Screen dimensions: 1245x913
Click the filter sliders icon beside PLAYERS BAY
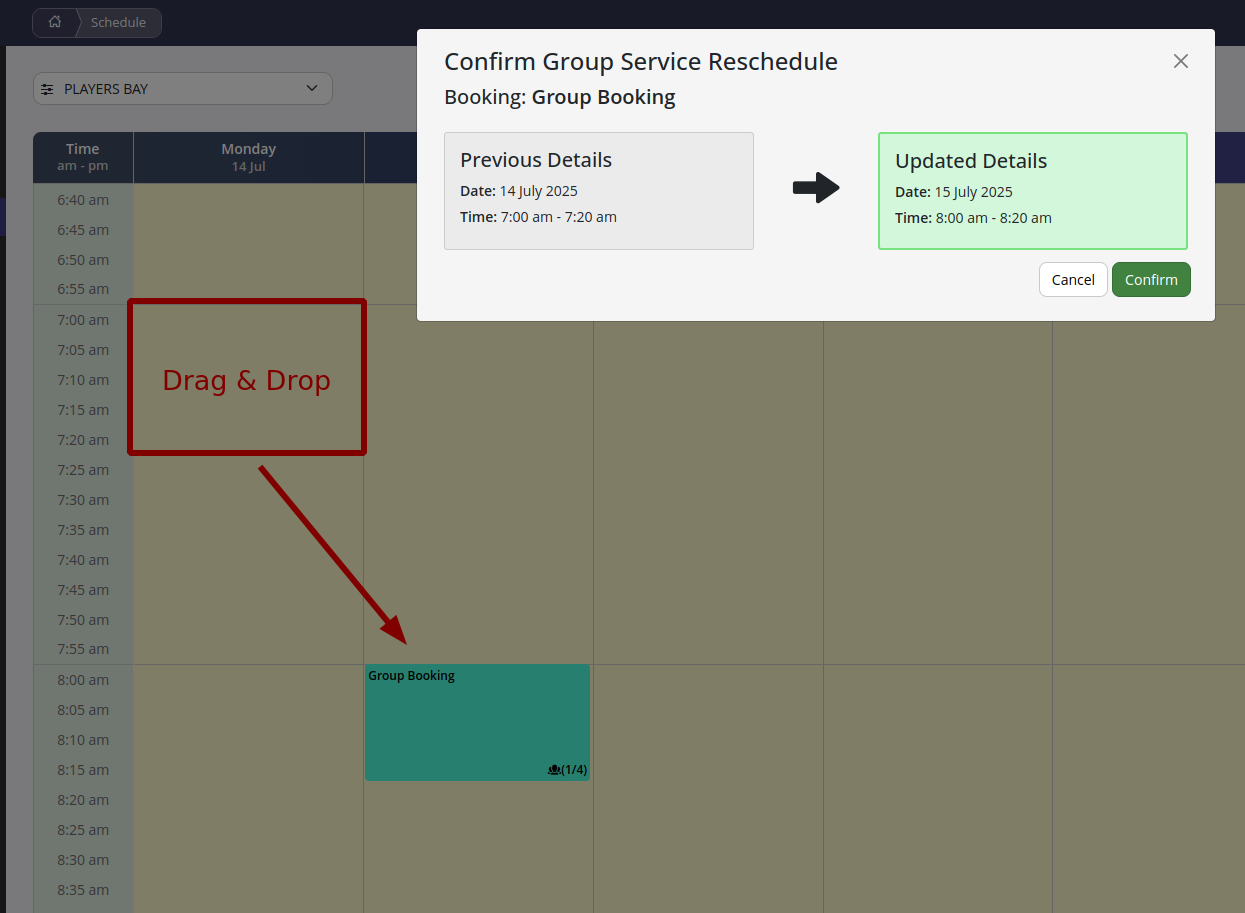(x=47, y=89)
